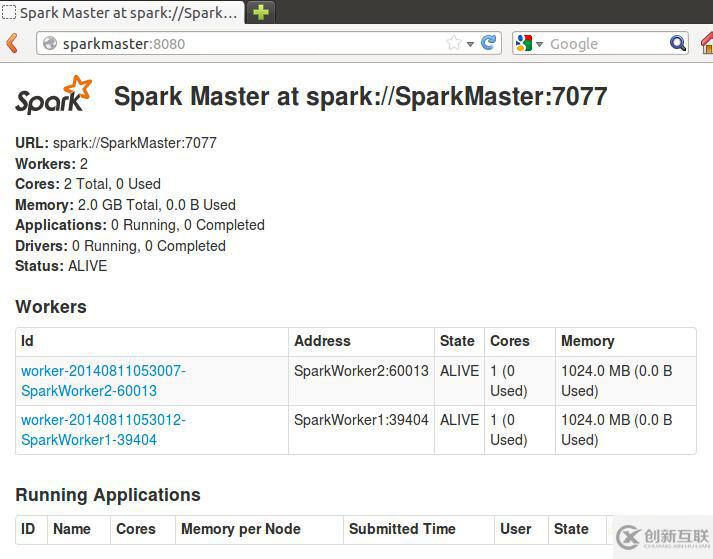Click ALIVE state in SparkWorker2 row

pos(459,371)
